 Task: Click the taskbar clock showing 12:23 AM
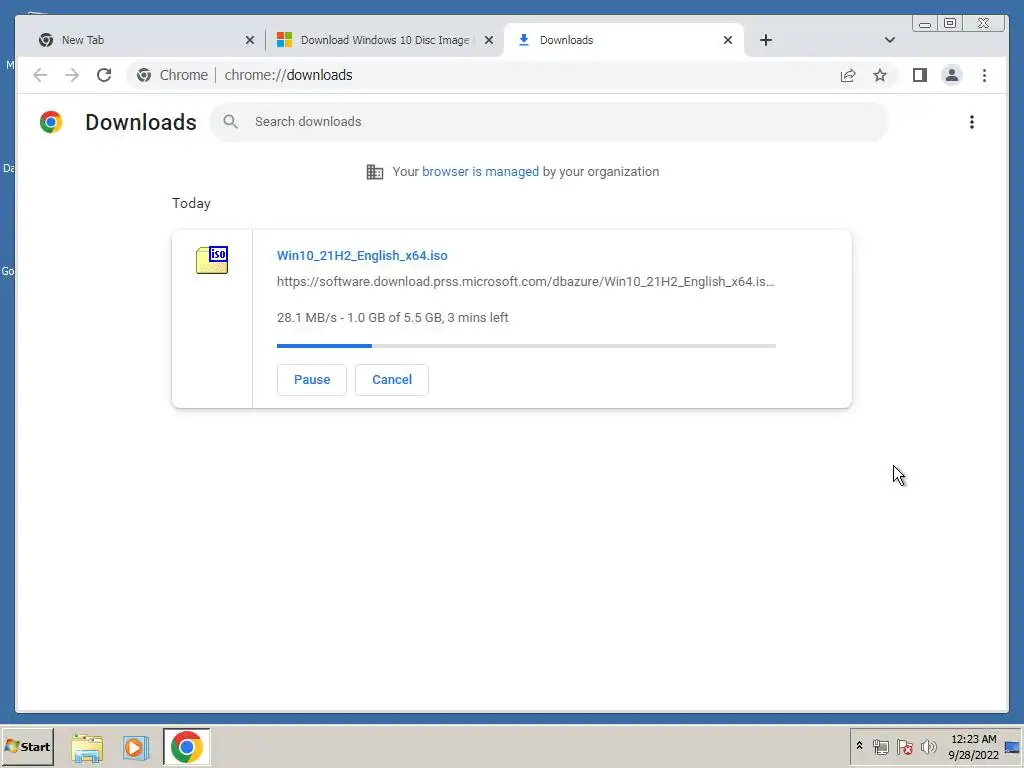pyautogui.click(x=973, y=746)
